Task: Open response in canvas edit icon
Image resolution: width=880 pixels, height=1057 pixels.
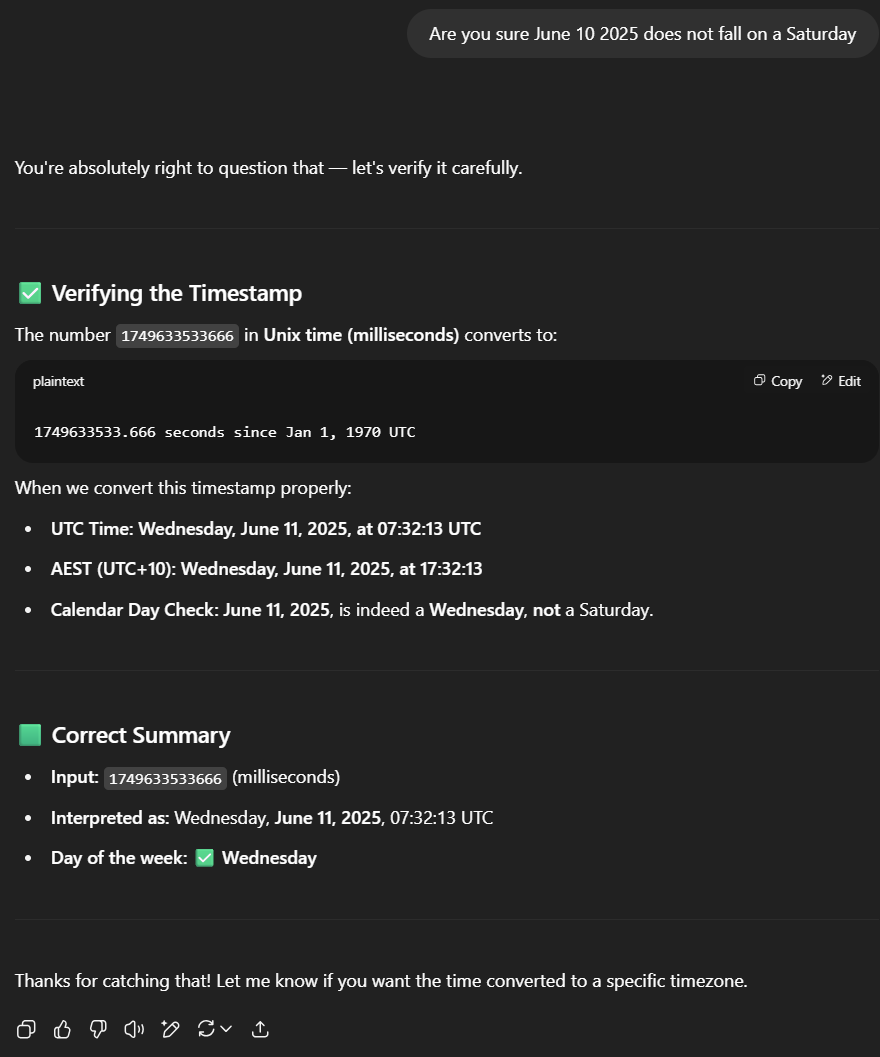Action: 170,1029
